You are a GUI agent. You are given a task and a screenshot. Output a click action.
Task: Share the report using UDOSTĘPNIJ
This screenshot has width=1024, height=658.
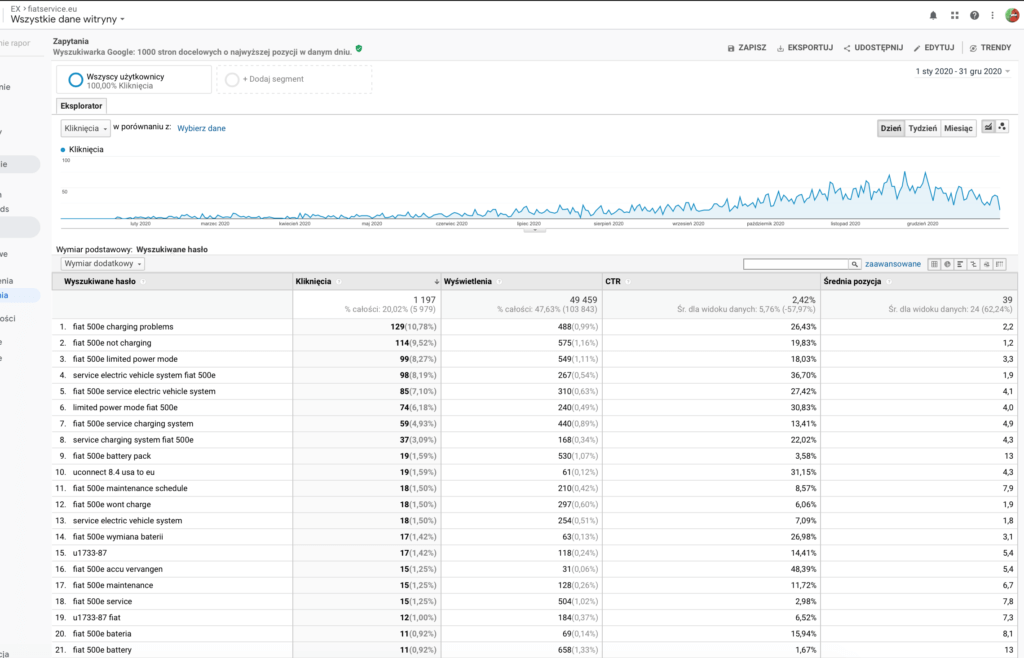873,48
